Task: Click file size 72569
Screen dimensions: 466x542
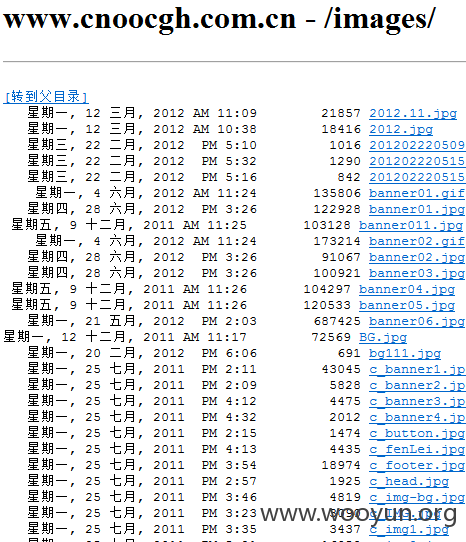Action: [331, 337]
